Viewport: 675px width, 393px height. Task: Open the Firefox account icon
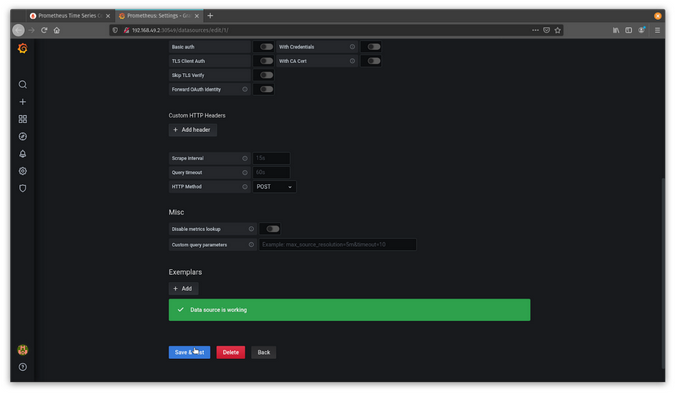tap(642, 30)
